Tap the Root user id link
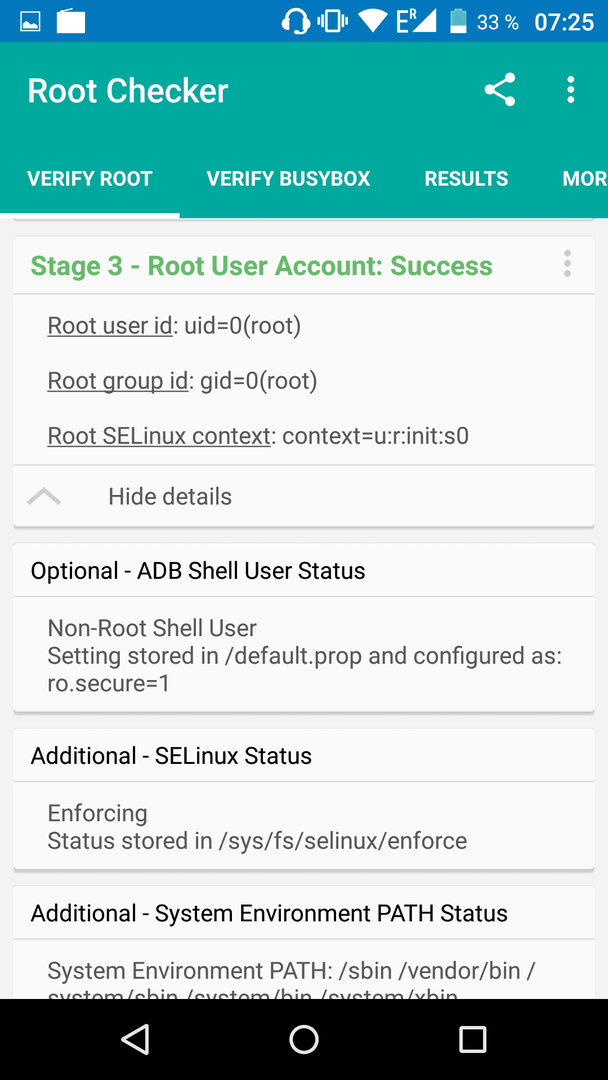This screenshot has width=608, height=1080. coord(109,326)
